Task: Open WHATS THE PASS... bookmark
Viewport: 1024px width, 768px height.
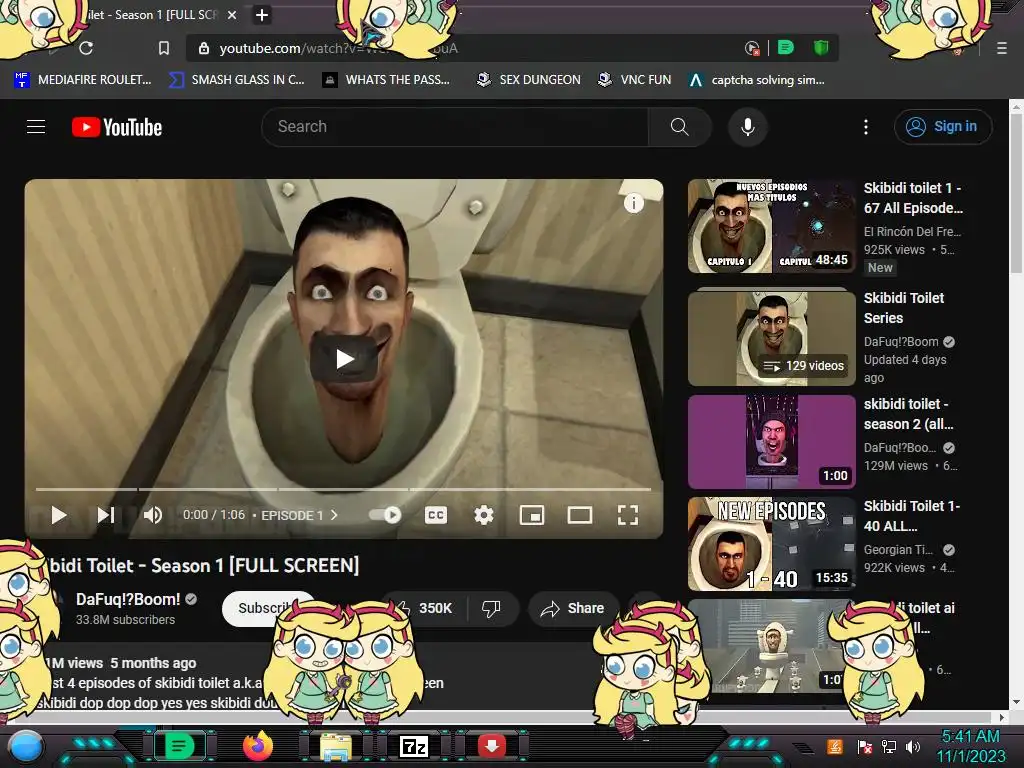Action: pyautogui.click(x=387, y=80)
